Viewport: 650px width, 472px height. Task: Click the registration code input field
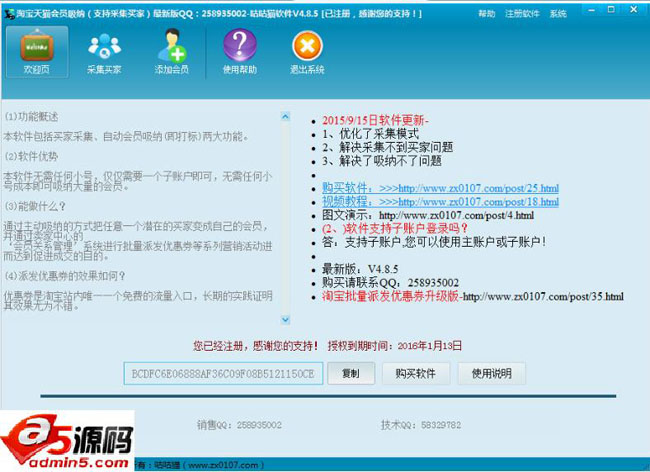point(223,373)
